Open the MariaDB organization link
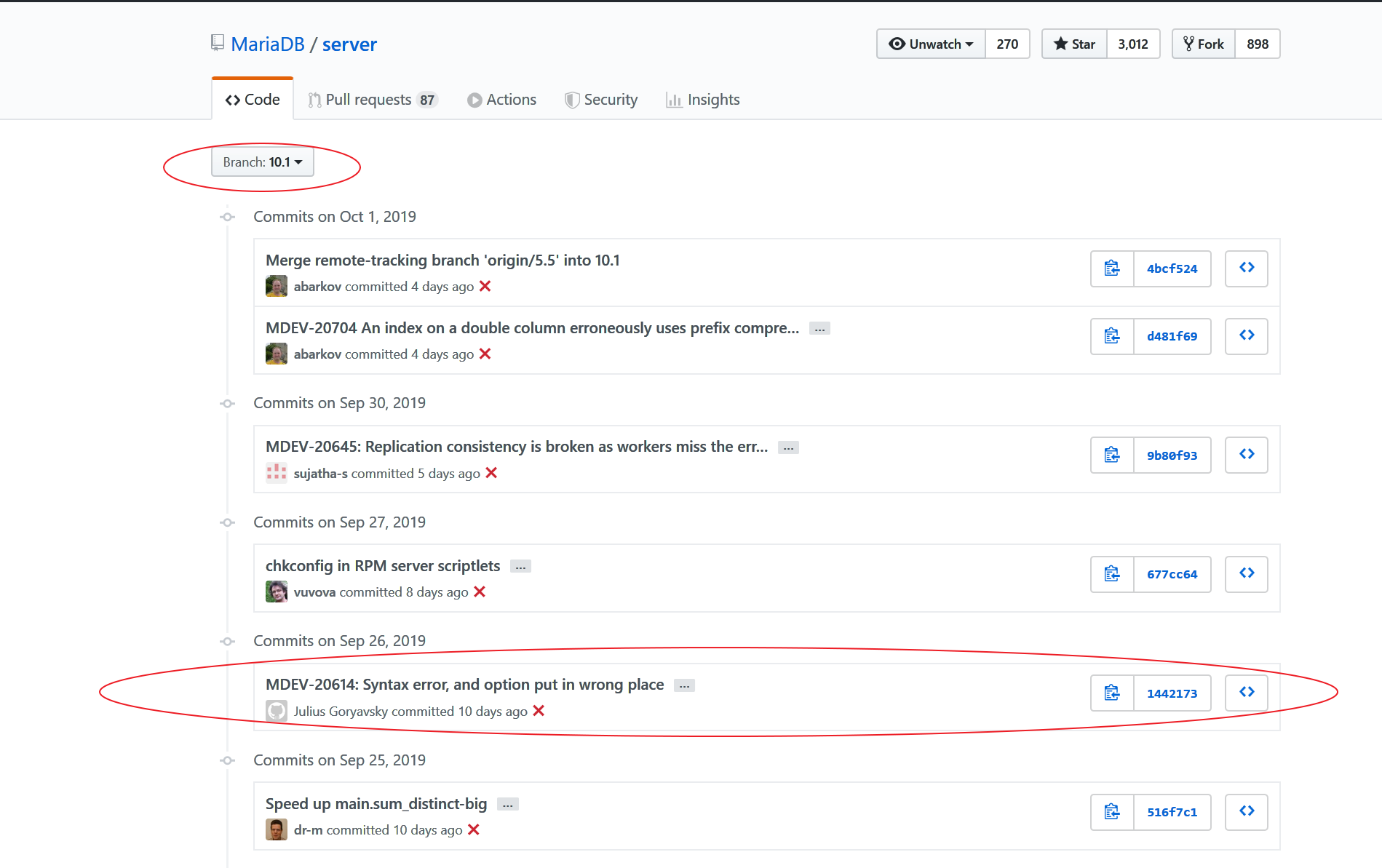The height and width of the screenshot is (868, 1382). (x=268, y=44)
